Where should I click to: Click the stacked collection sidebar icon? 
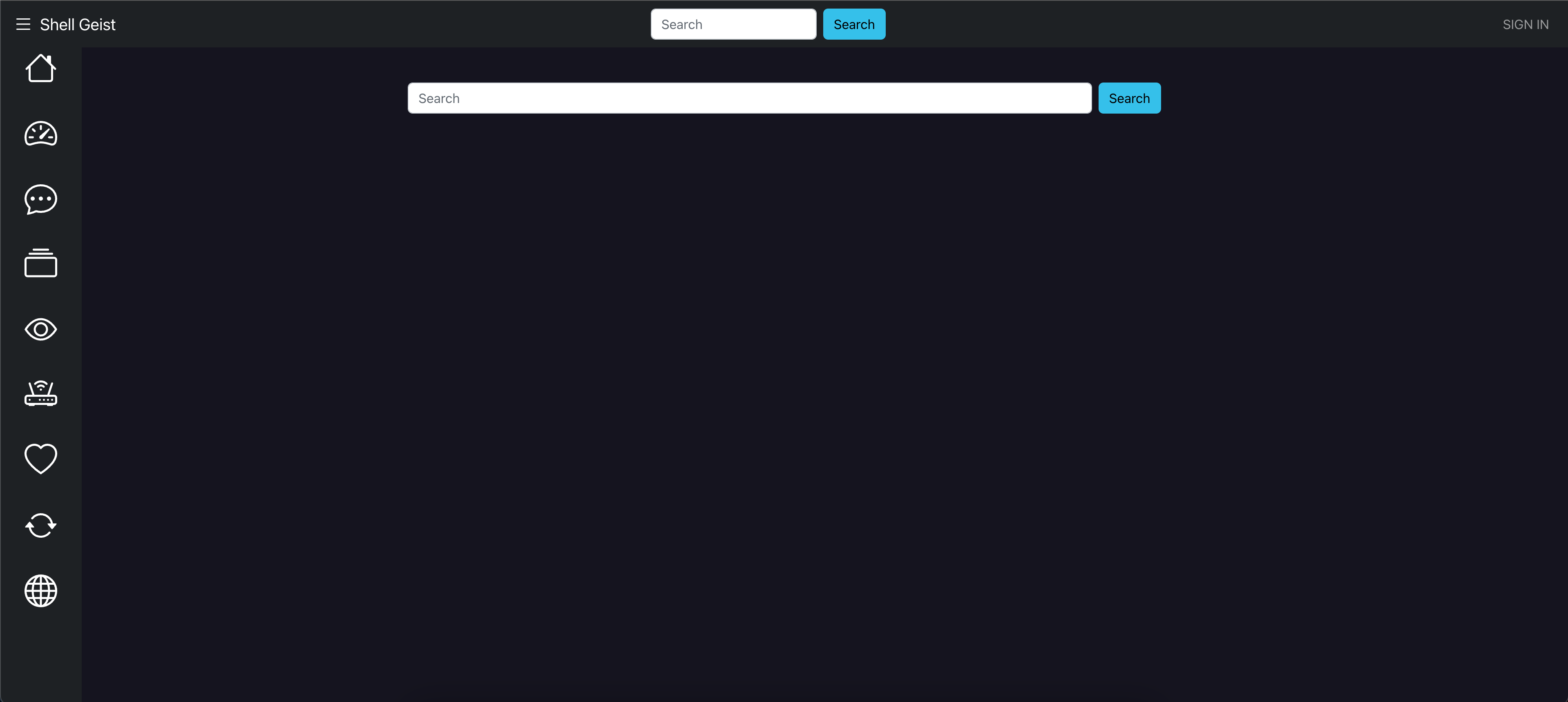(x=41, y=264)
